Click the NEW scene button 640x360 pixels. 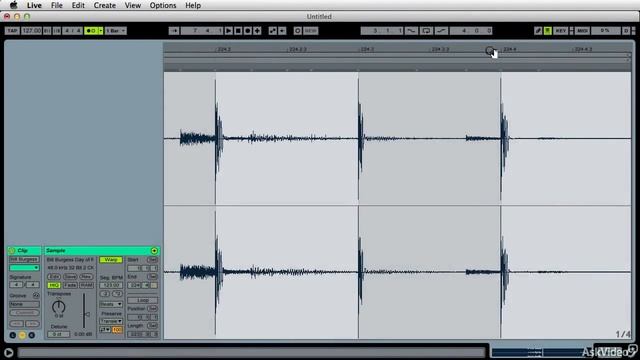311,31
